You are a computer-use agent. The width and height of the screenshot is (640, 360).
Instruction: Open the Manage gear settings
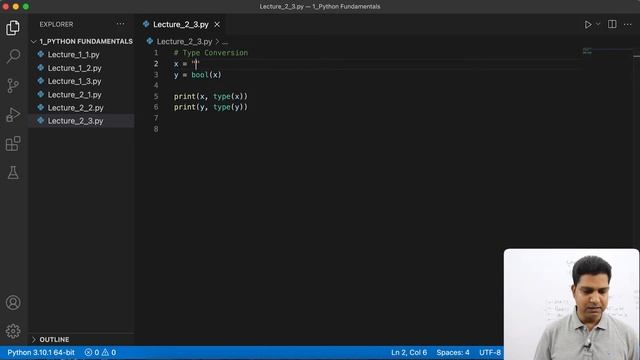pos(13,331)
